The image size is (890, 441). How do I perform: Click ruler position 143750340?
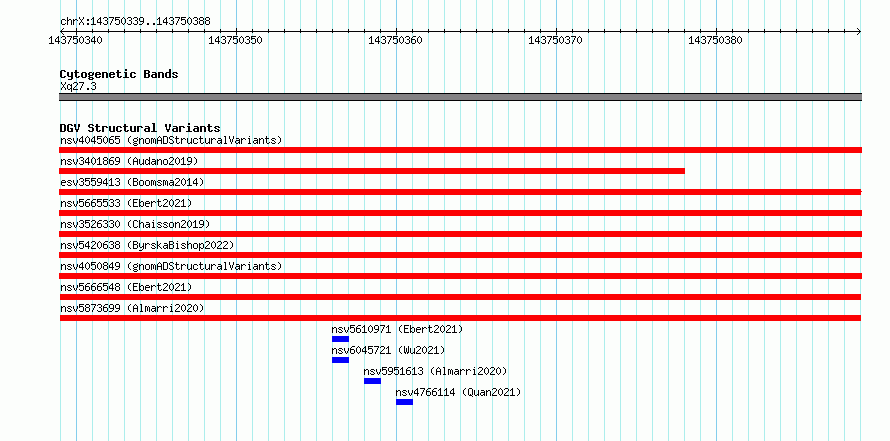(75, 40)
